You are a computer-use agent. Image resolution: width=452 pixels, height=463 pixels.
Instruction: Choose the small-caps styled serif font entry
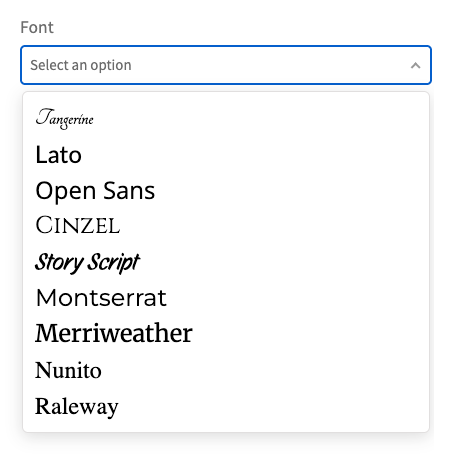(226, 225)
